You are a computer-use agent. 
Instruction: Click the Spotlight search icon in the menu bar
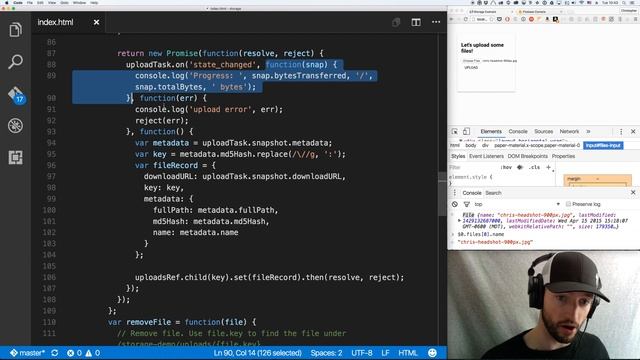[x=624, y=2]
